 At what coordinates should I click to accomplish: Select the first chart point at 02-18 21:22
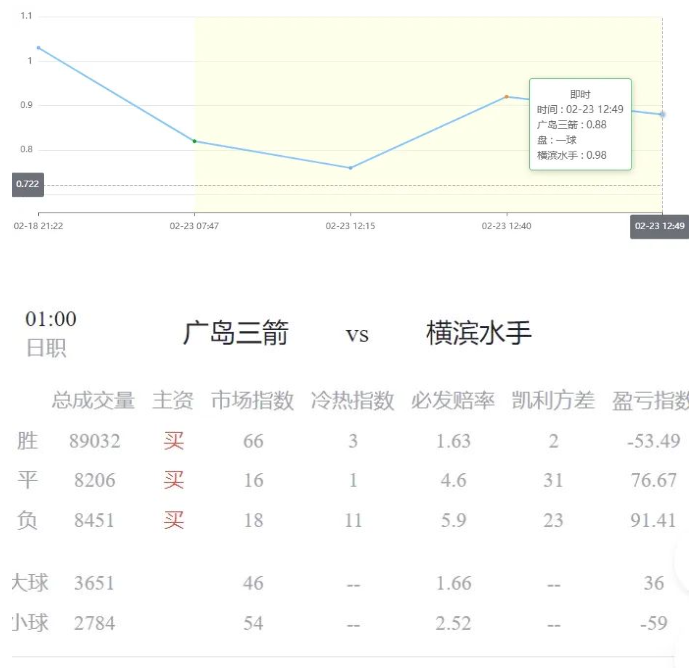point(39,47)
